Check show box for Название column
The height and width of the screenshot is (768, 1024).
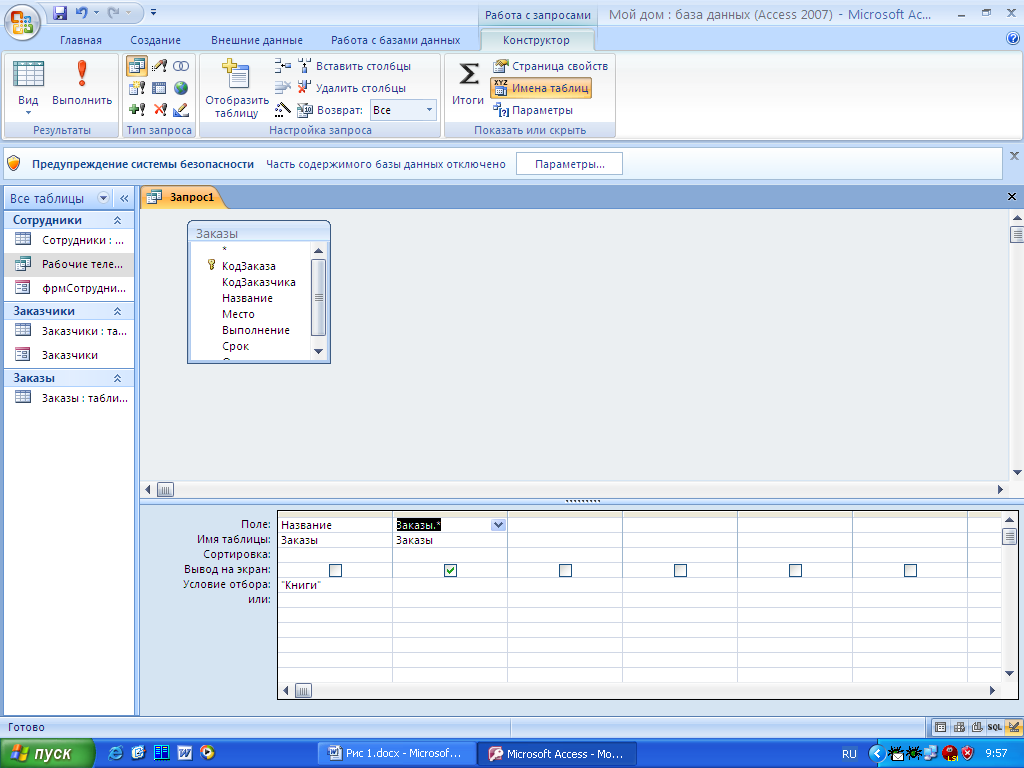point(335,571)
